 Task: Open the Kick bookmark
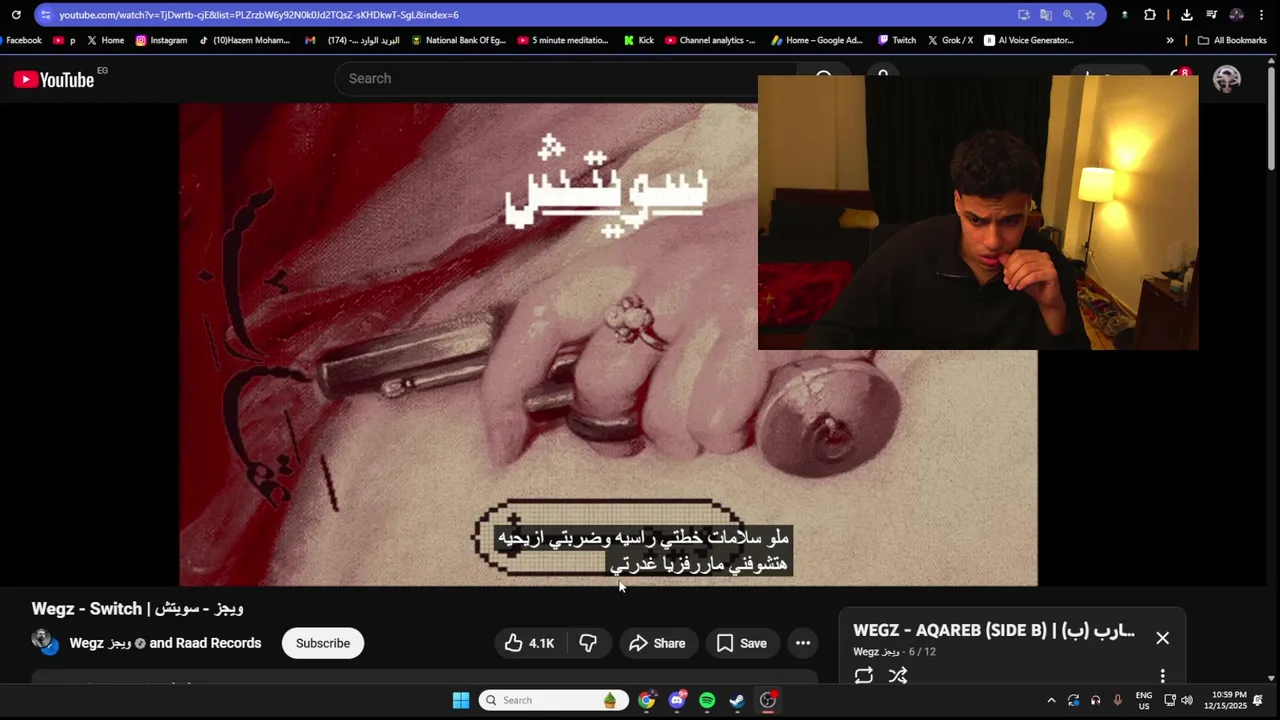[638, 41]
